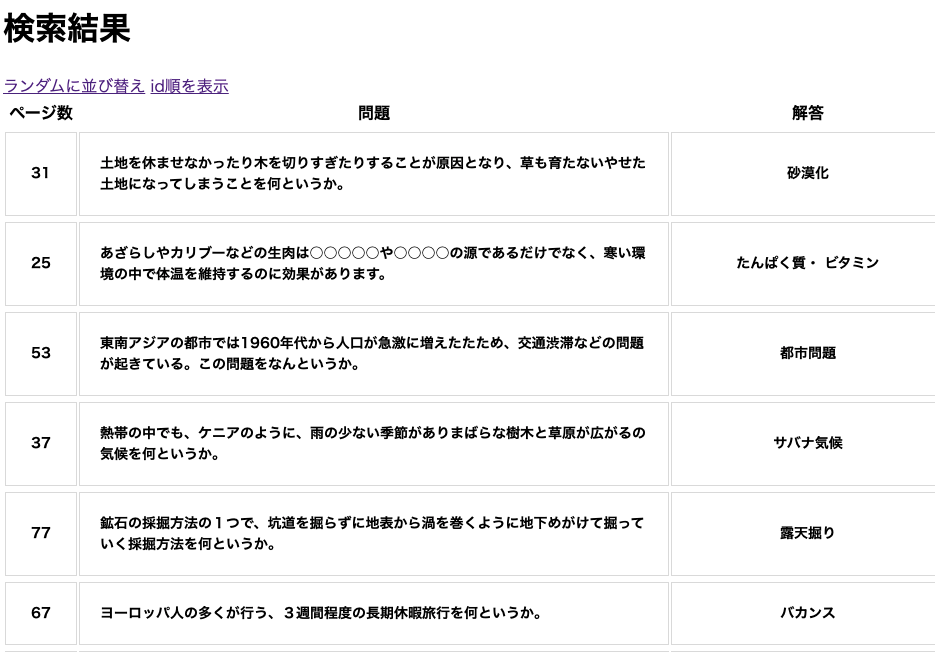Select the 検索結果 page heading
Screen dimensions: 935x652
coord(65,30)
